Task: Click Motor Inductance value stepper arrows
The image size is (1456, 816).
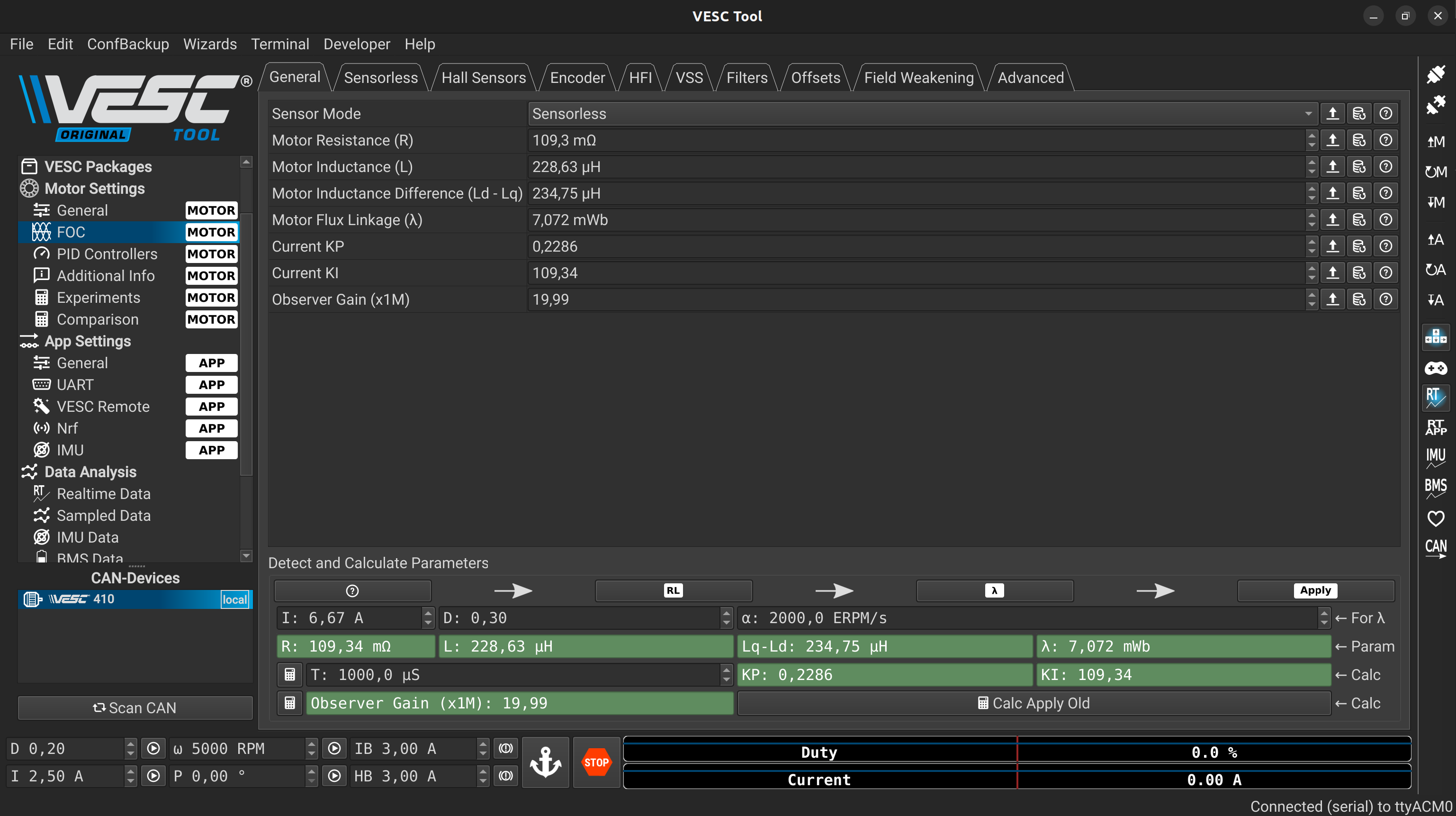Action: [x=1312, y=167]
